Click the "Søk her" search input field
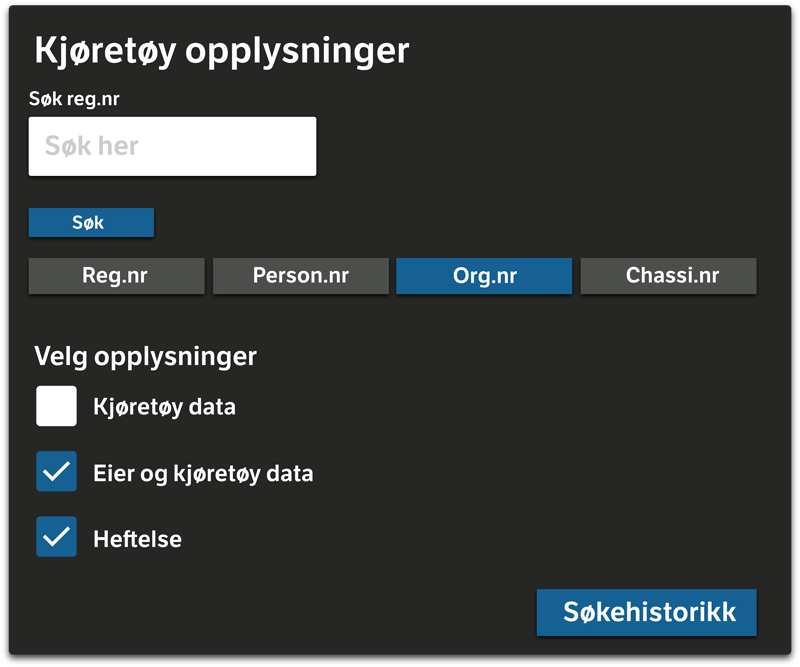800x667 pixels. click(172, 146)
